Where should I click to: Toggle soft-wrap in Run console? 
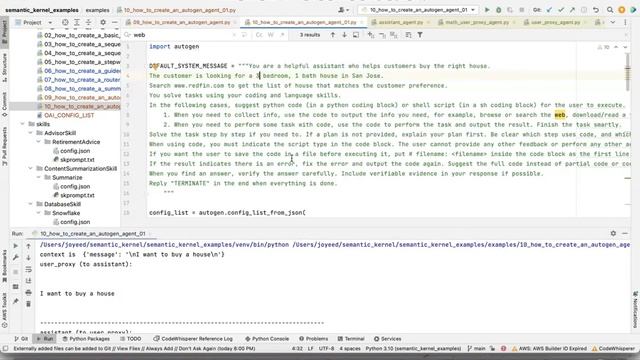pos(28,269)
